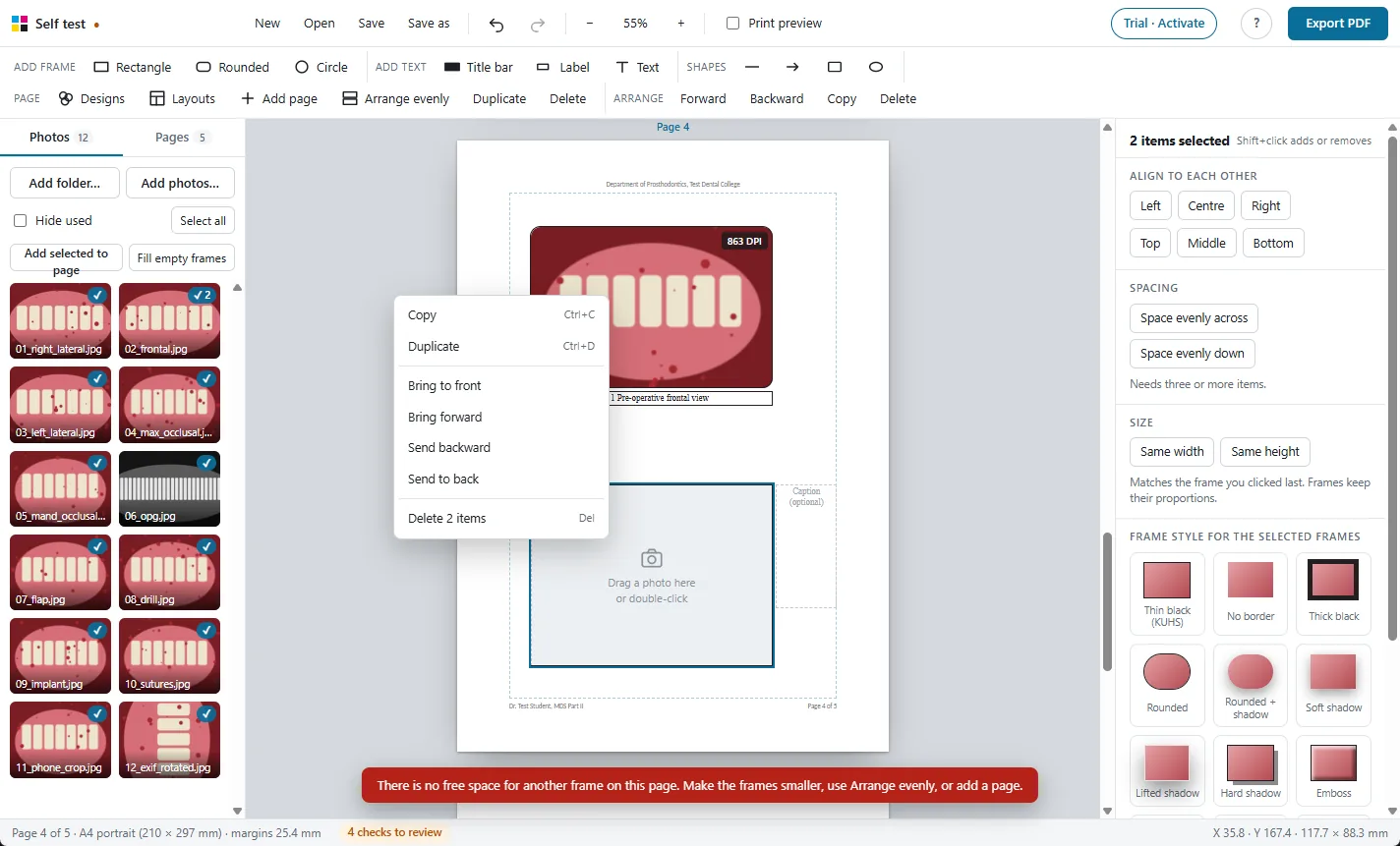Choose Bring to front from context menu
Screen dimensions: 1400x846
pyautogui.click(x=501, y=386)
